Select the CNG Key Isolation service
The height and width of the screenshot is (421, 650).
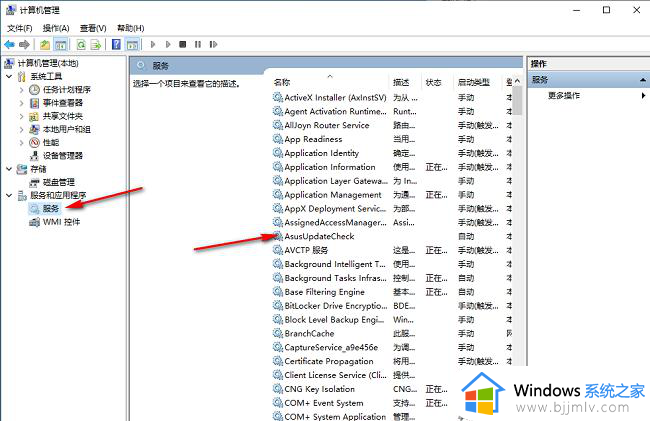[x=319, y=389]
